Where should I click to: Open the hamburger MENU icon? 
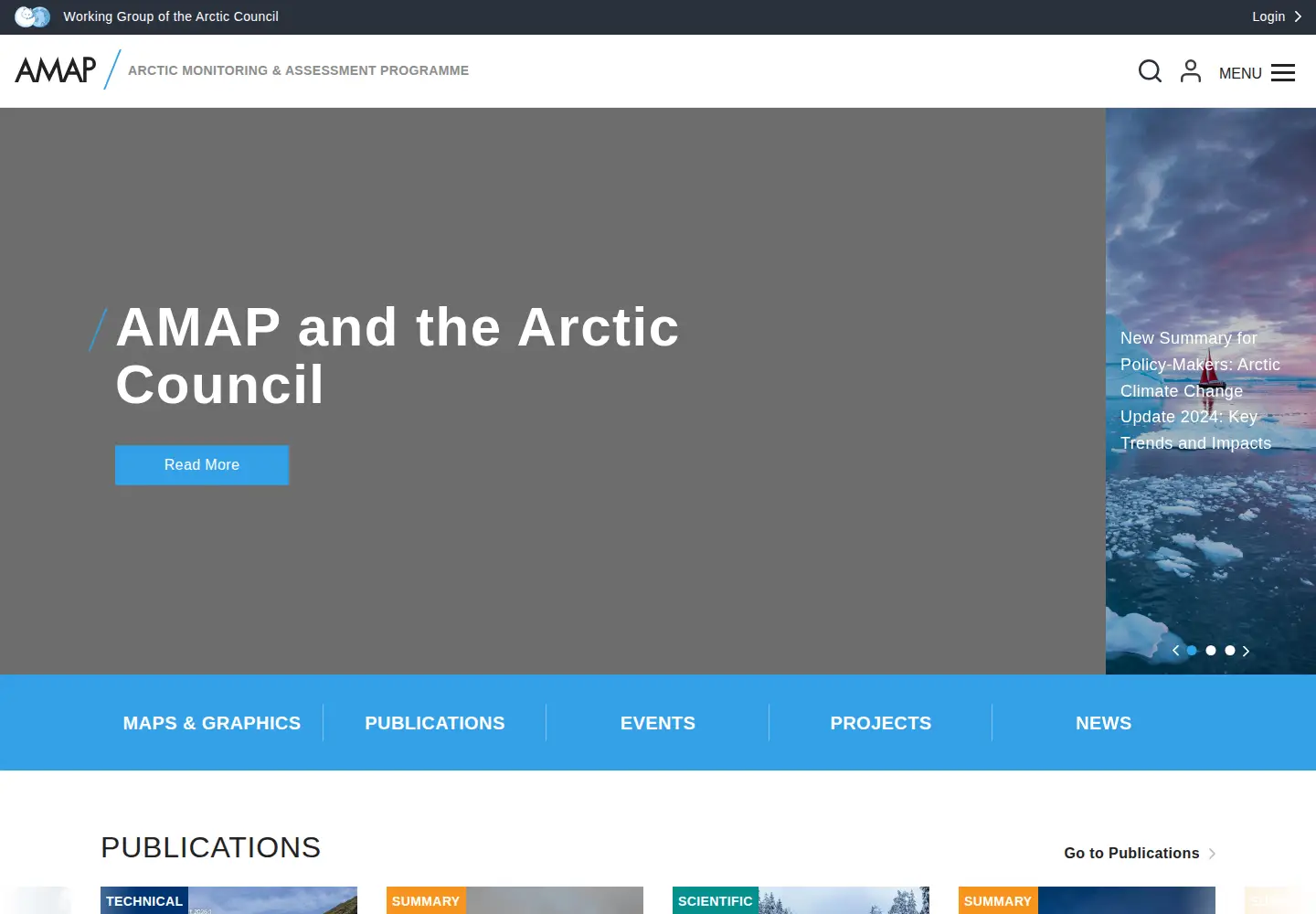pos(1283,73)
